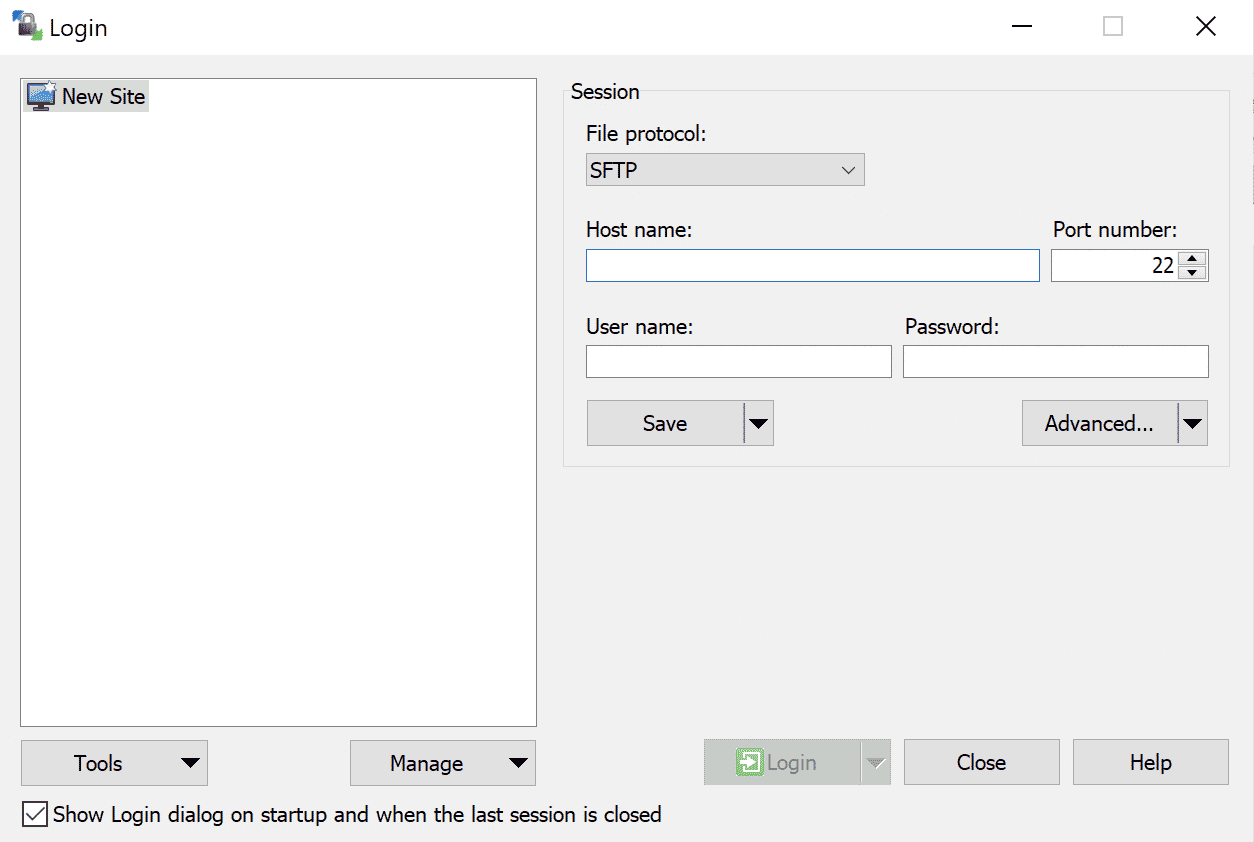Open the Advanced settings button
This screenshot has width=1254, height=842.
[x=1099, y=424]
